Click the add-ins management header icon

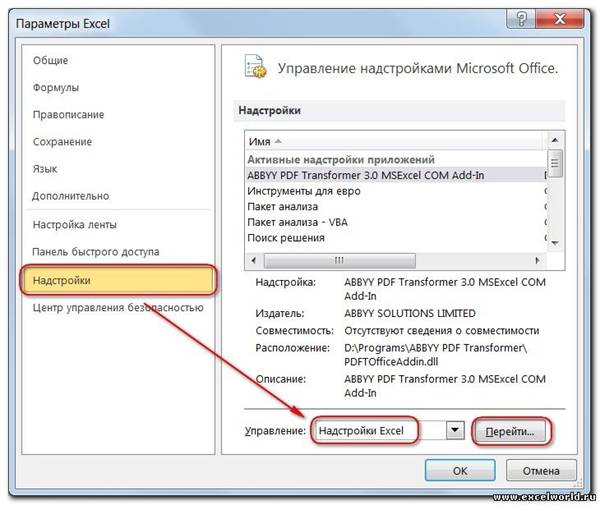tap(255, 67)
